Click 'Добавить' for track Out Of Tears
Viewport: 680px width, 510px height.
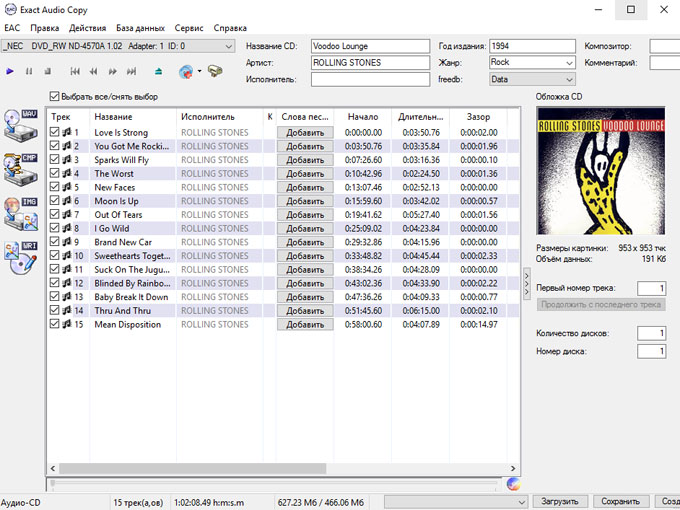click(304, 215)
